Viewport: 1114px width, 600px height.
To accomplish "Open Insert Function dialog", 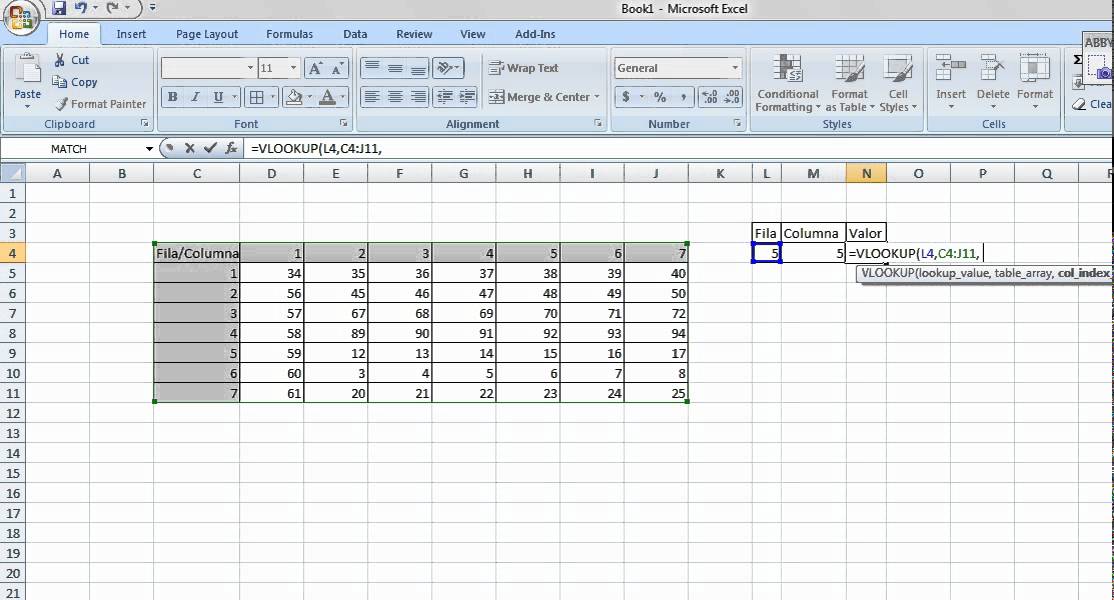I will coord(231,148).
